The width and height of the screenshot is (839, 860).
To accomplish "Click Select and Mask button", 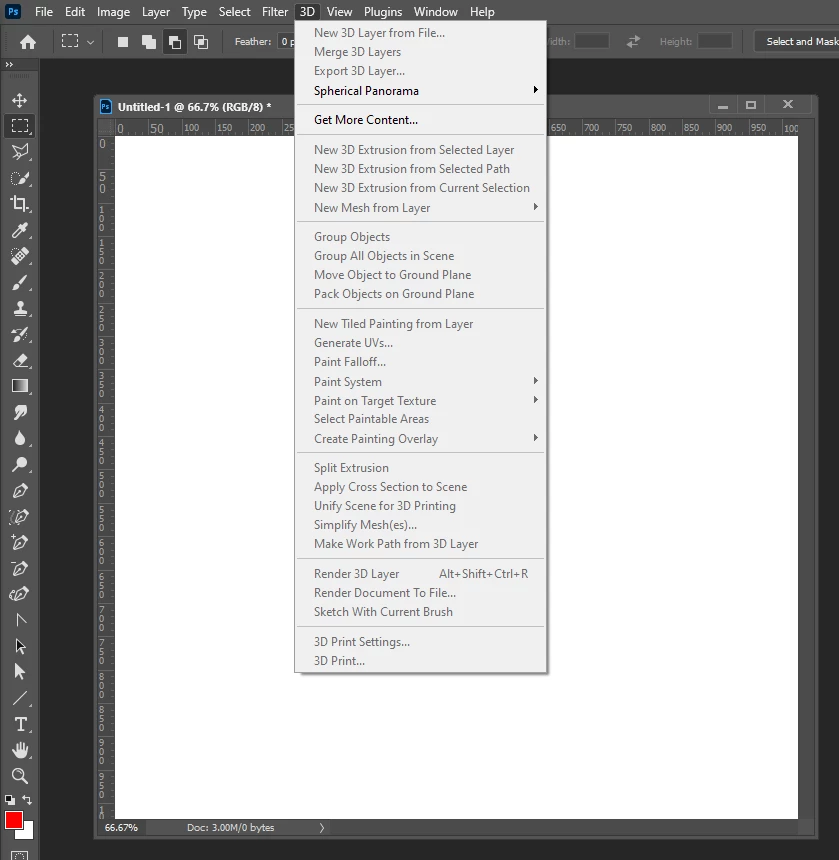I will [797, 41].
